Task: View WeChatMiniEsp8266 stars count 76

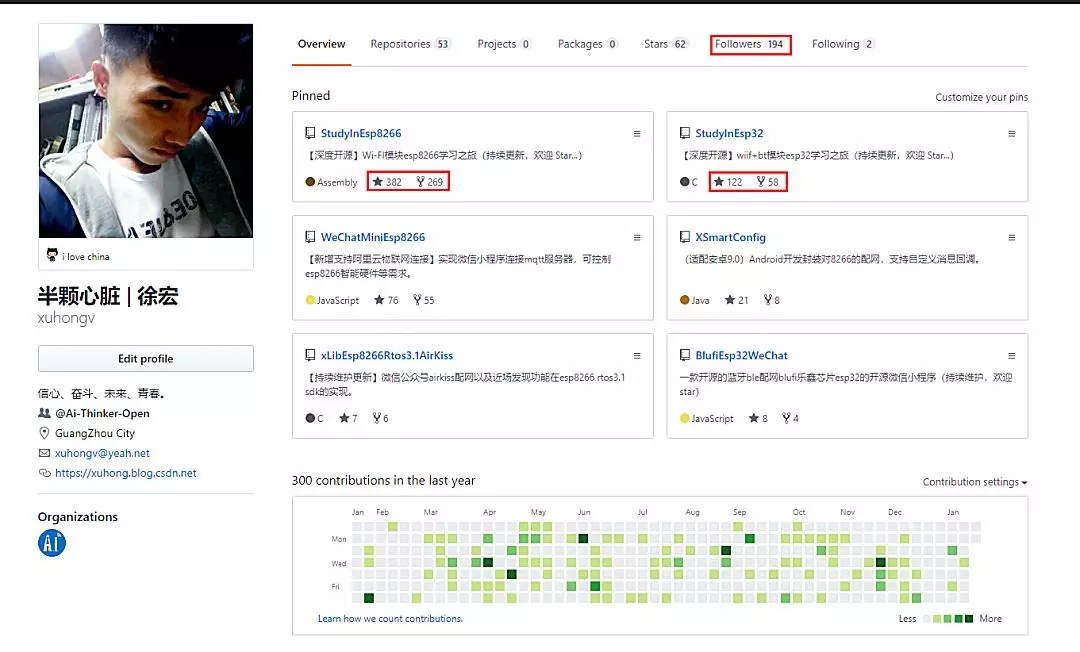Action: [386, 300]
